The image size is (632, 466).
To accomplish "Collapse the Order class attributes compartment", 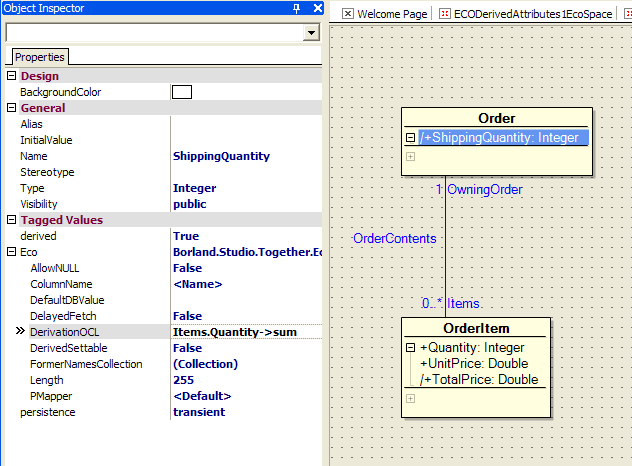I will [410, 138].
